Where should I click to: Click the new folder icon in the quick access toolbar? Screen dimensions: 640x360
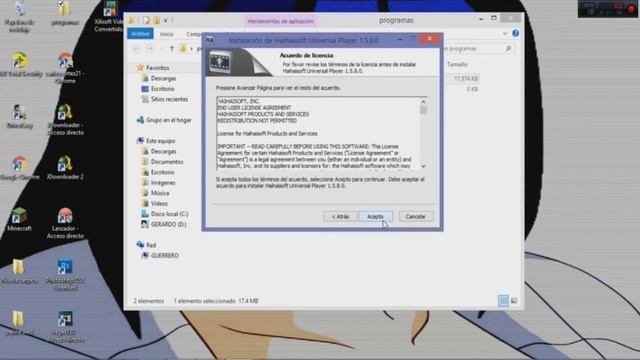(156, 20)
